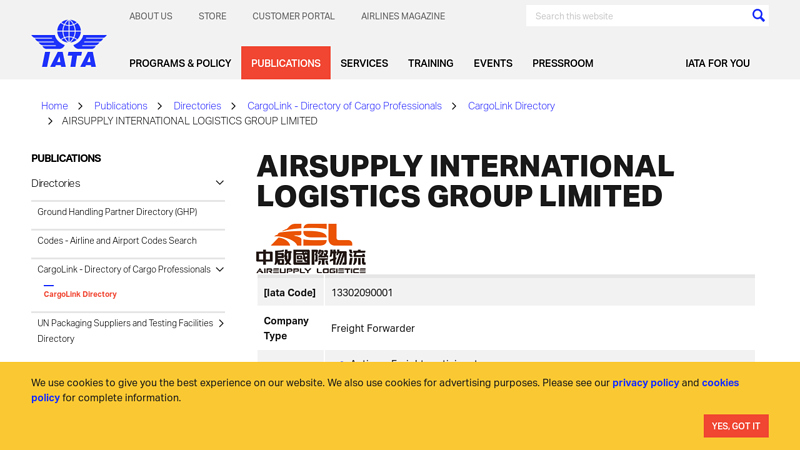The image size is (800, 450).
Task: Click the PUBLICATIONS sidebar heading
Action: click(x=66, y=158)
